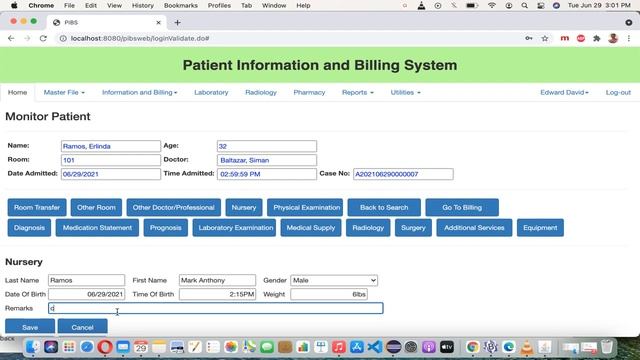
Task: Reload the PIBS page
Action: pyautogui.click(x=43, y=38)
